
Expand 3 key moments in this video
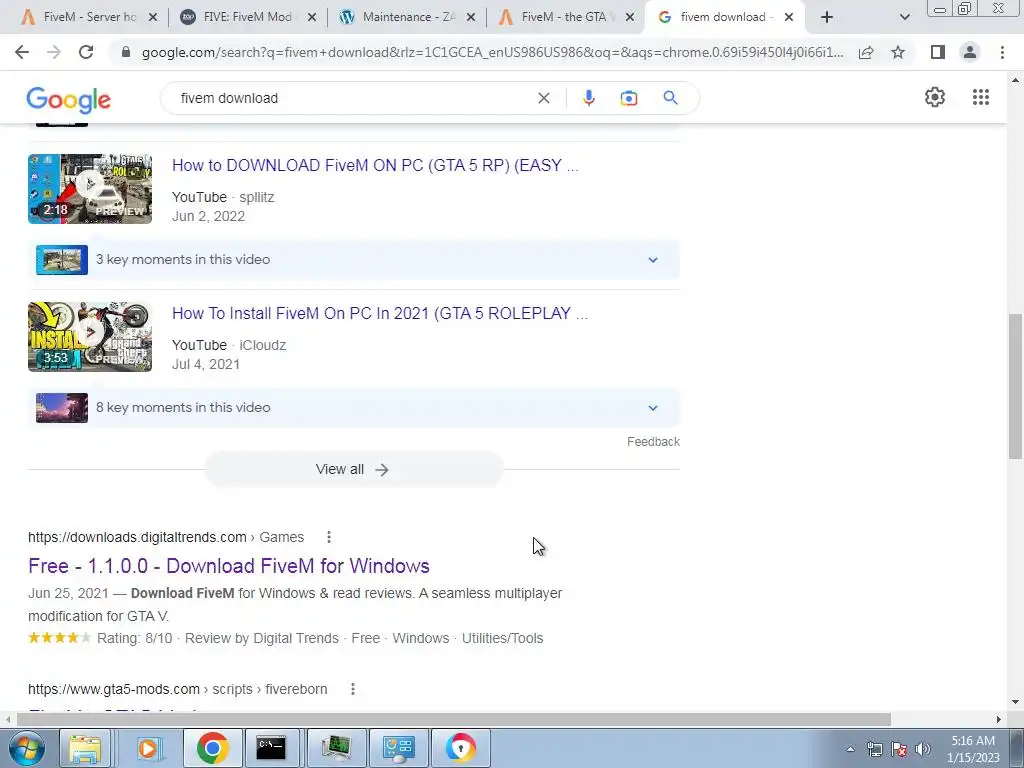pos(354,259)
